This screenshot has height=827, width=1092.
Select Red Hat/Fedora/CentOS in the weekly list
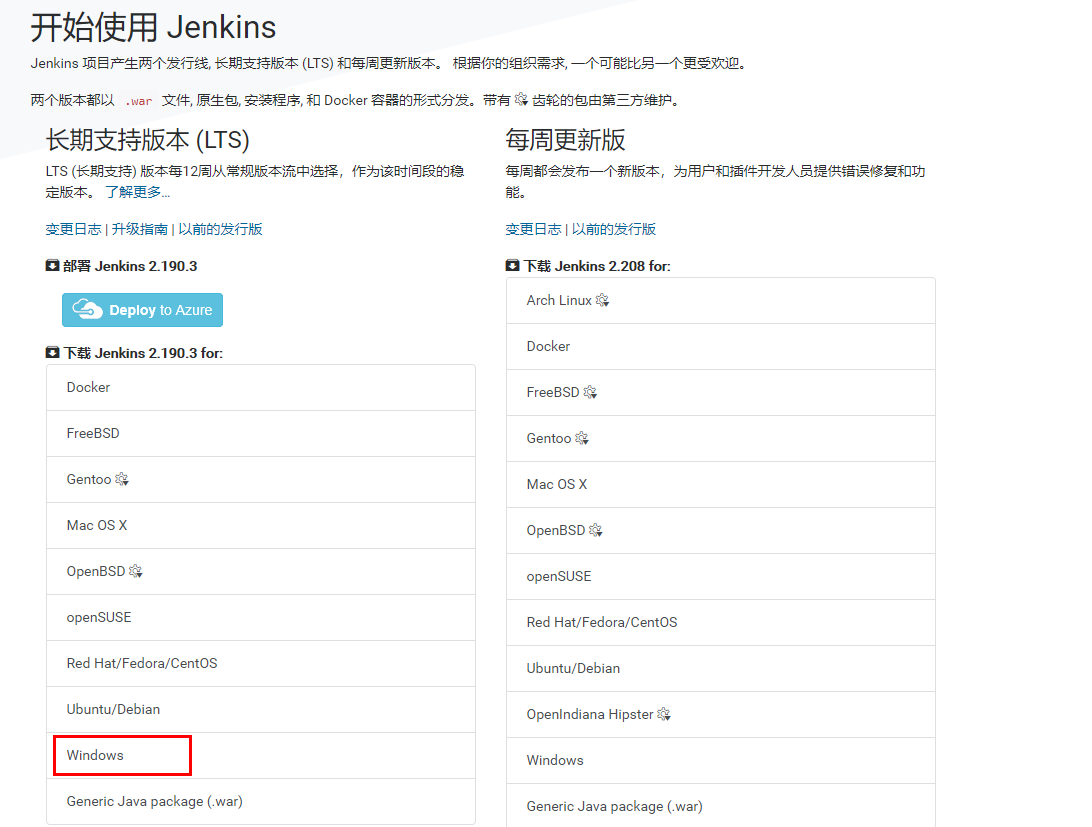tap(721, 622)
